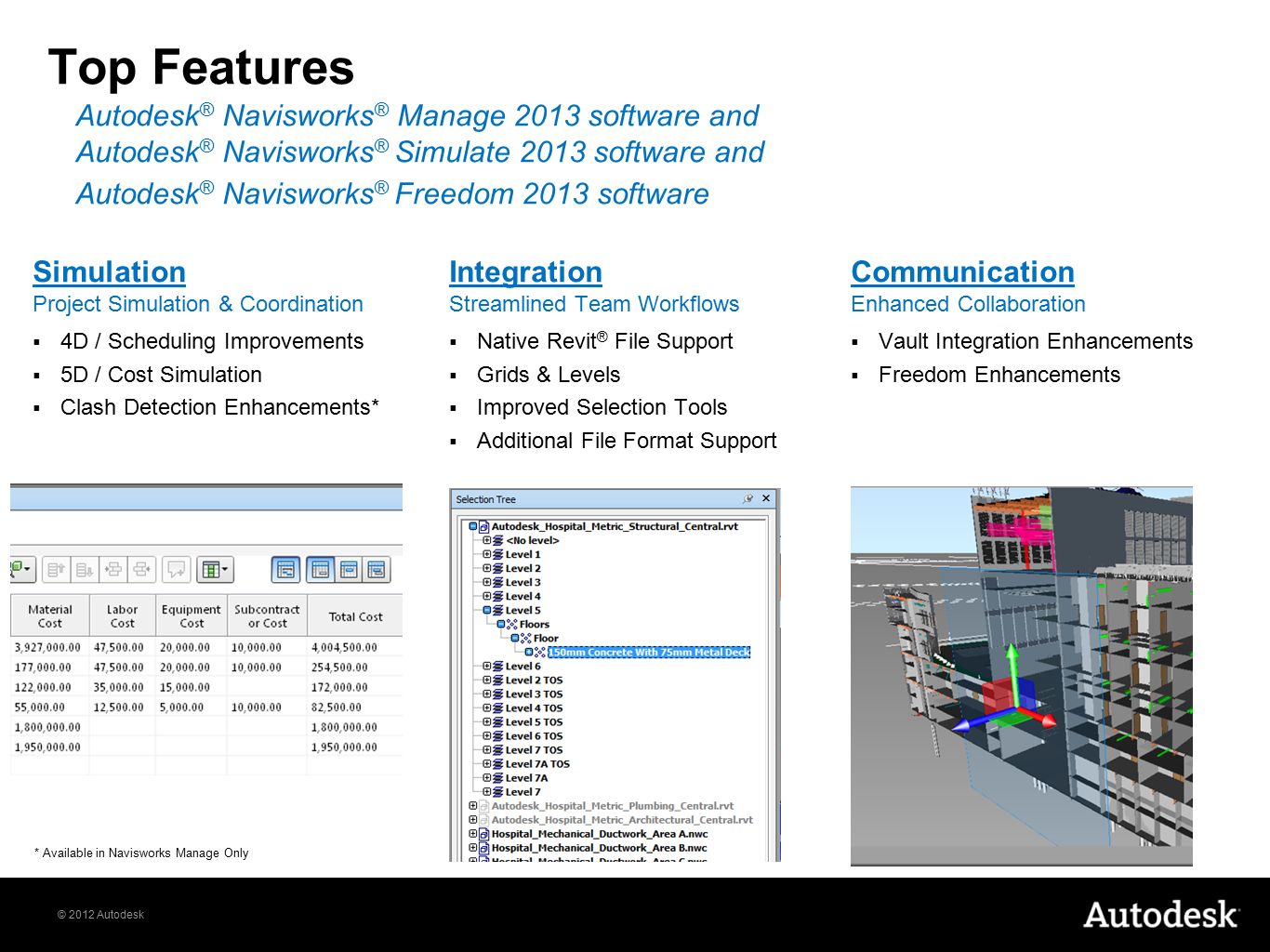Collapse Autodesk_Hospital_Metric_Structural_Central.rvt node
Viewport: 1270px width, 952px height.
tap(472, 526)
